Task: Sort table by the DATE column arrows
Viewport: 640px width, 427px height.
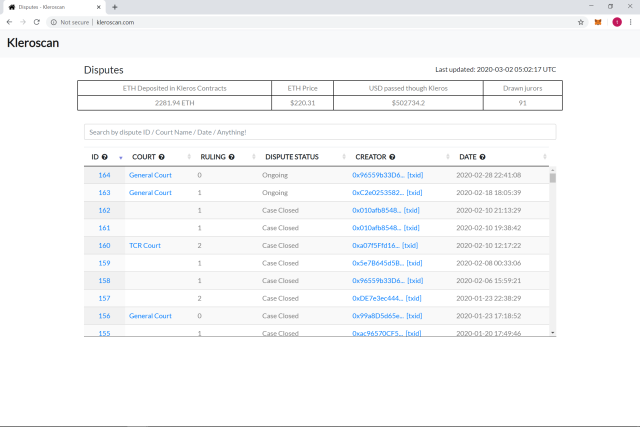Action: (544, 157)
